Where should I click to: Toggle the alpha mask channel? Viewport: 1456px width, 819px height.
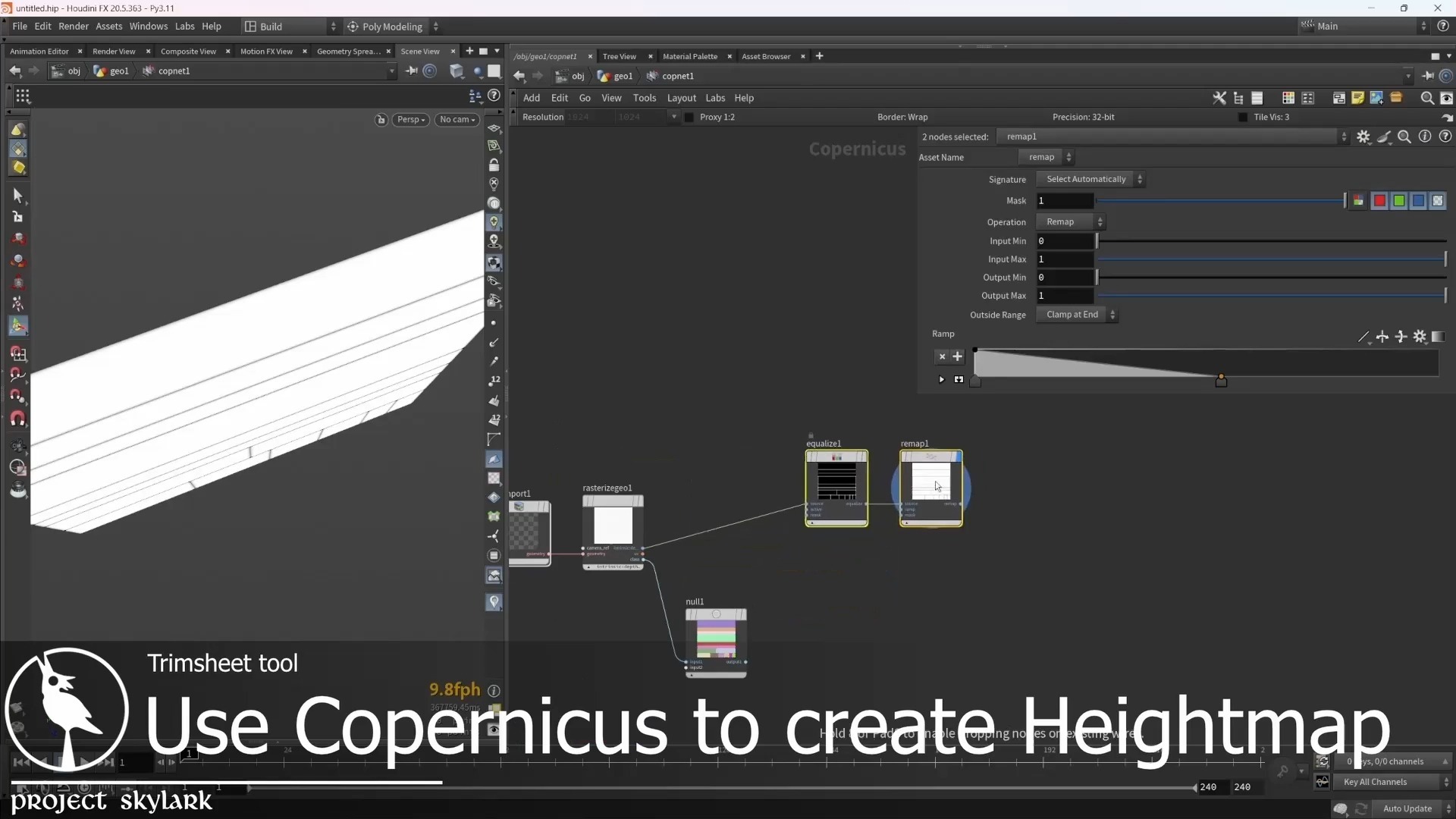click(x=1438, y=201)
